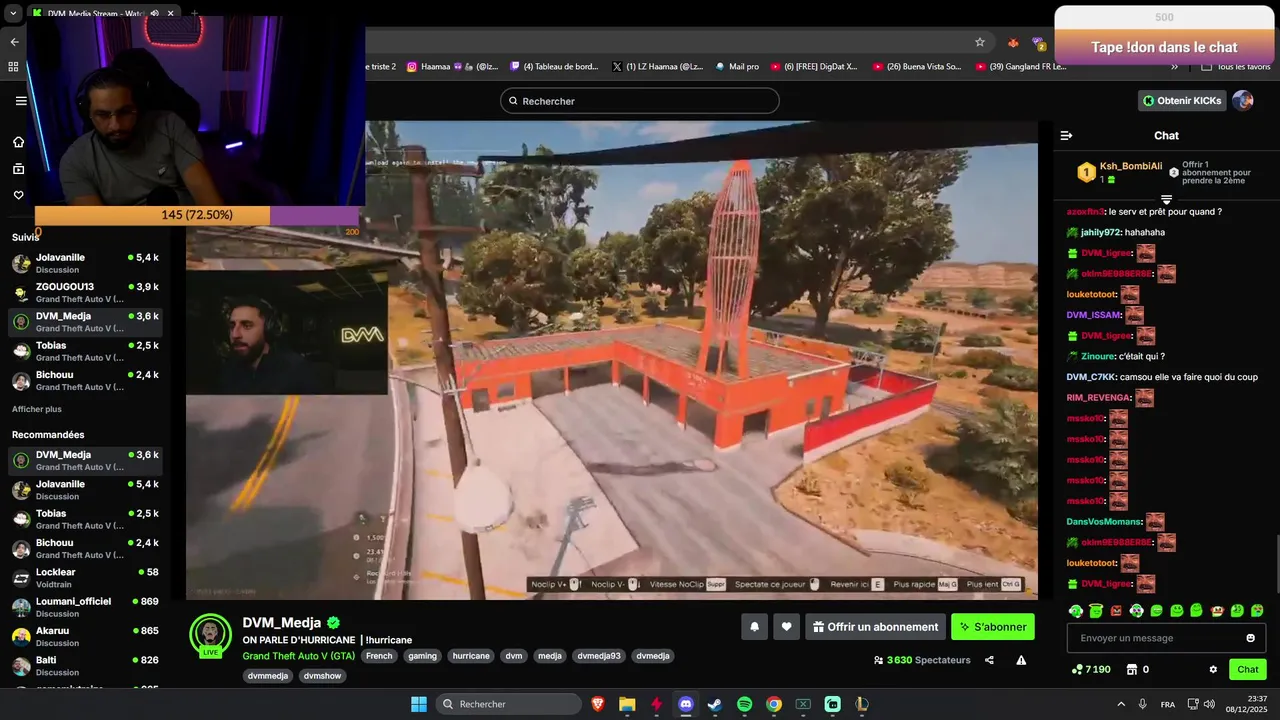The image size is (1280, 720).
Task: Open Locklear in Recommandées list
Action: click(x=84, y=578)
